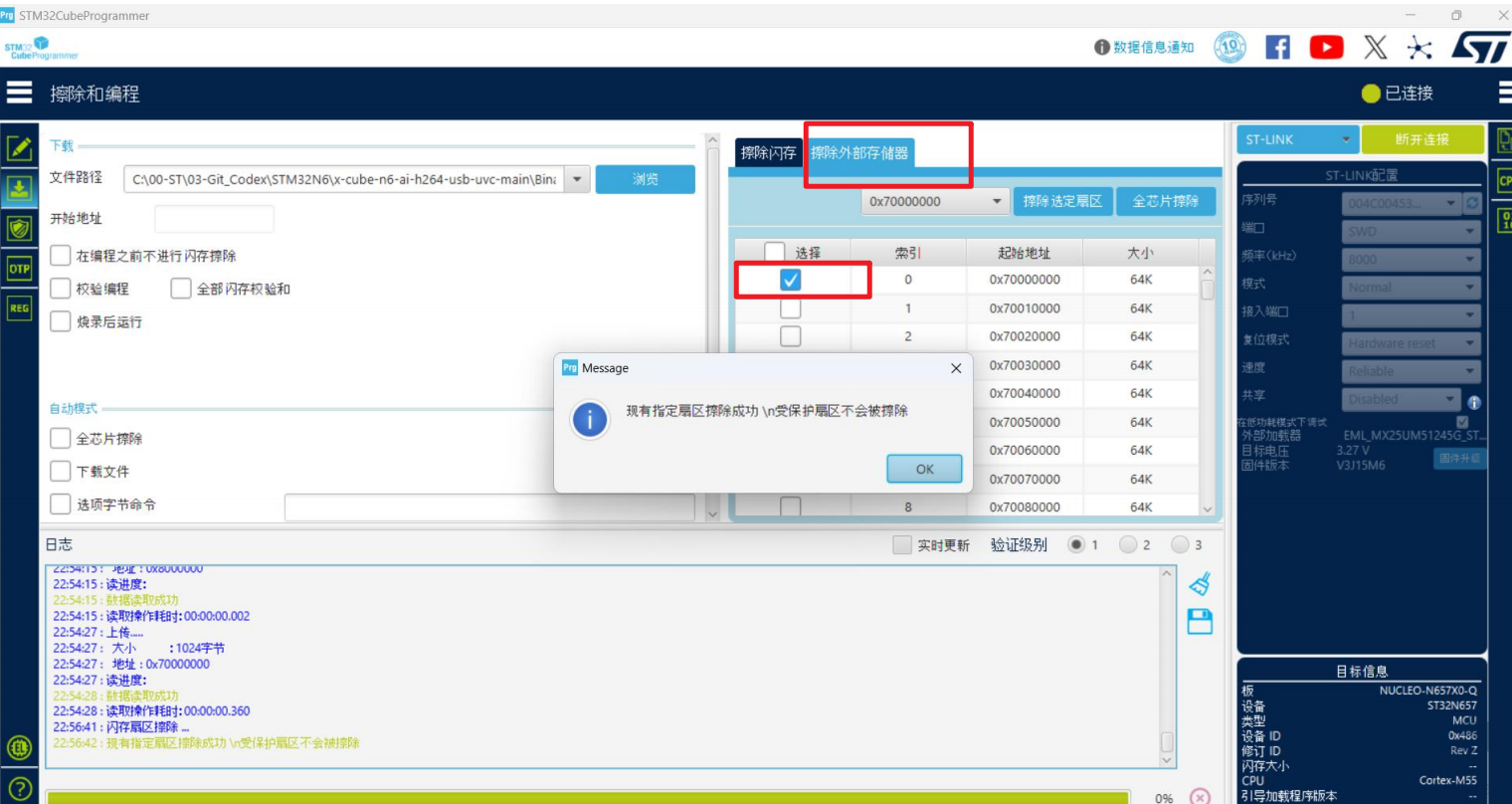Open the option bytes shield icon
Image resolution: width=1512 pixels, height=804 pixels.
coord(19,228)
